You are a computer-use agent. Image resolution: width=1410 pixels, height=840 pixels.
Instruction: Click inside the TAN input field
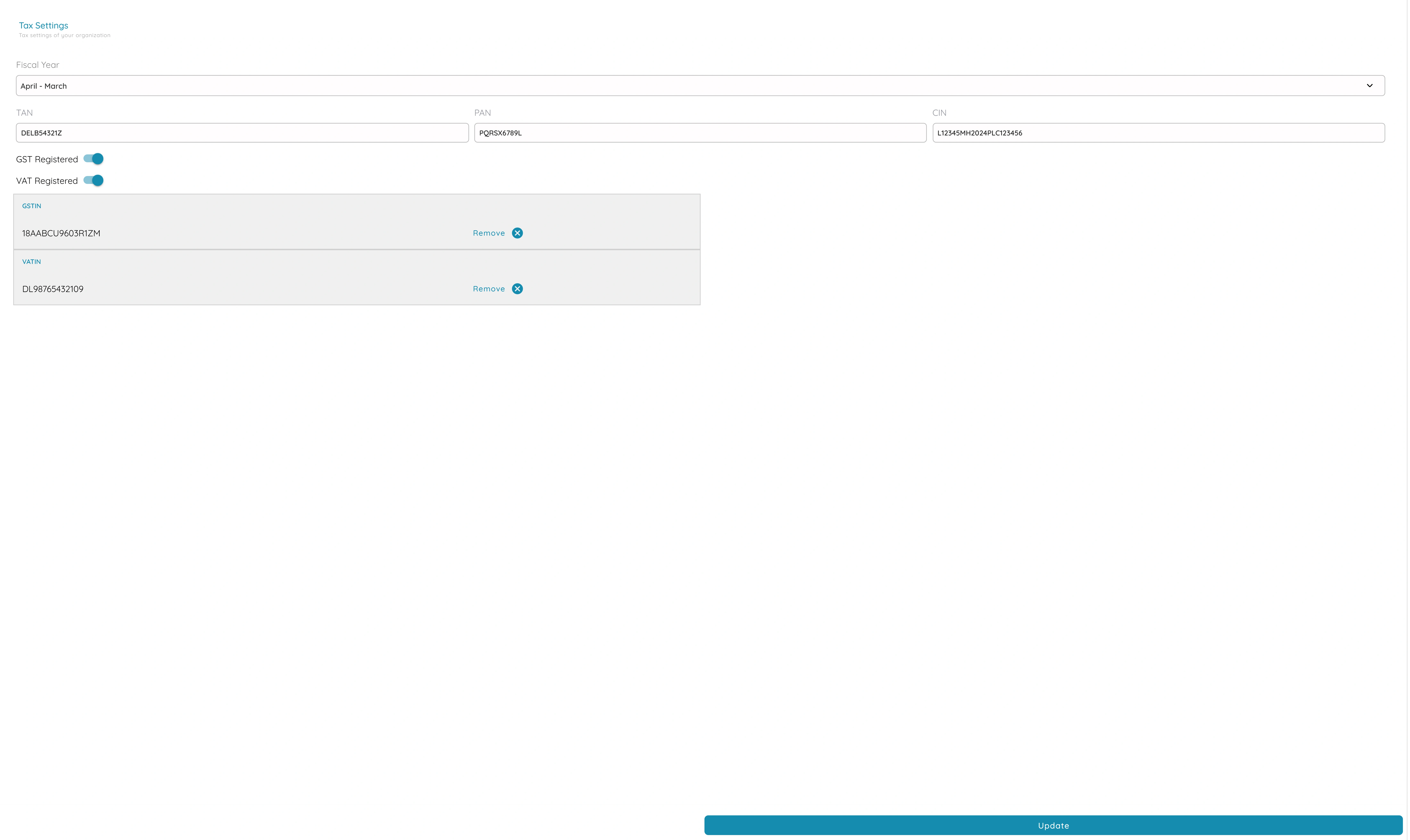(241, 132)
